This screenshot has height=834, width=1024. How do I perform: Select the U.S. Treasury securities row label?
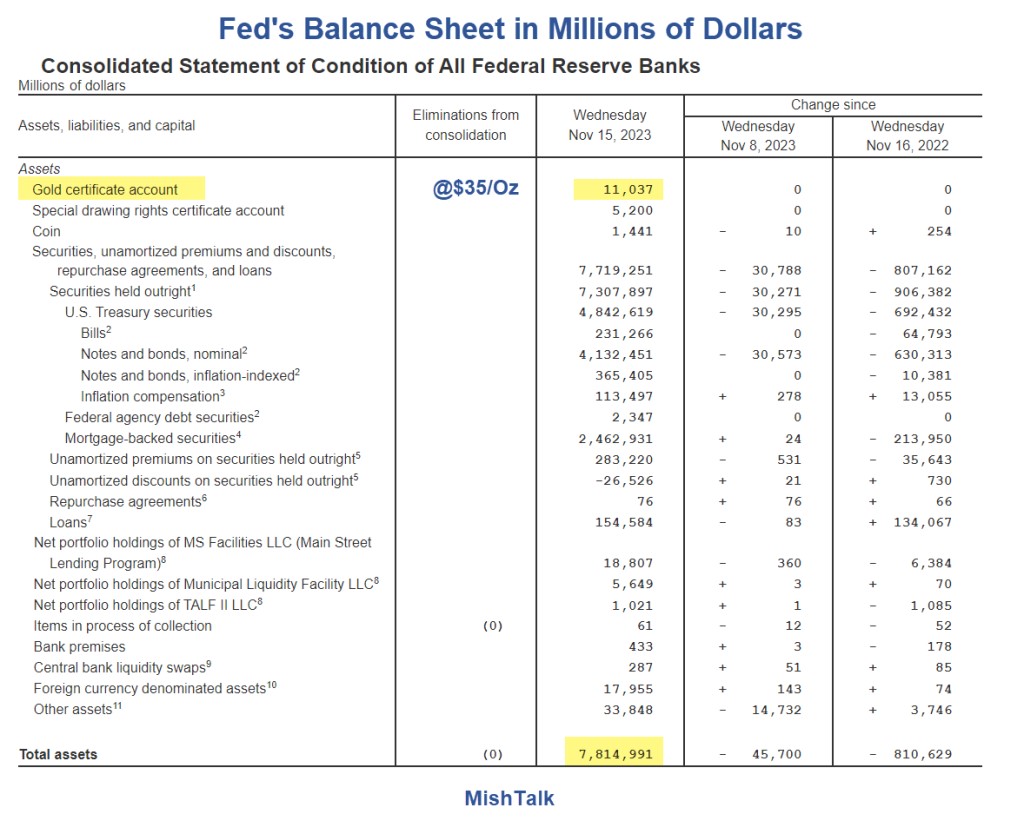[x=138, y=312]
